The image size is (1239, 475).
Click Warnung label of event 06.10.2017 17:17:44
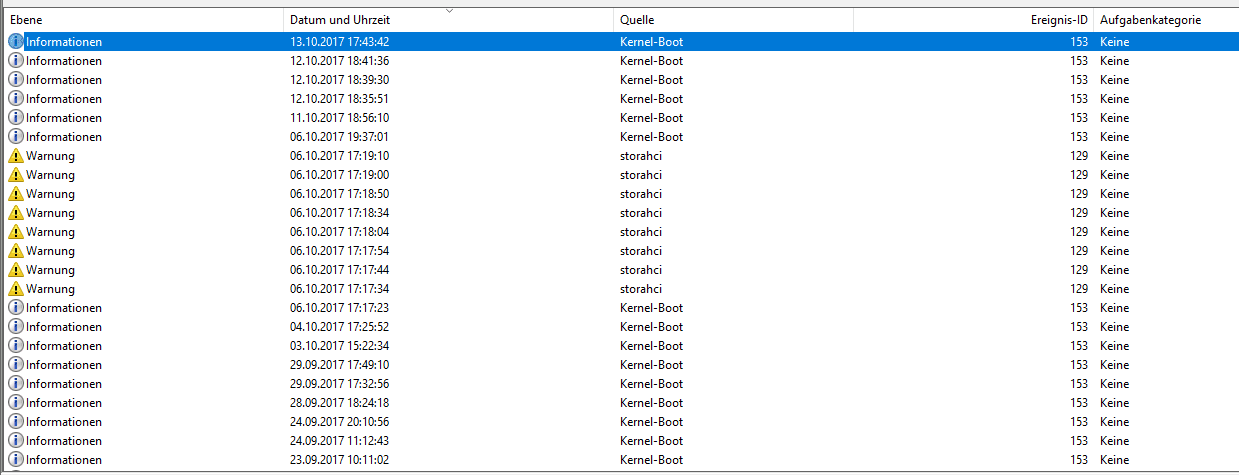point(50,270)
